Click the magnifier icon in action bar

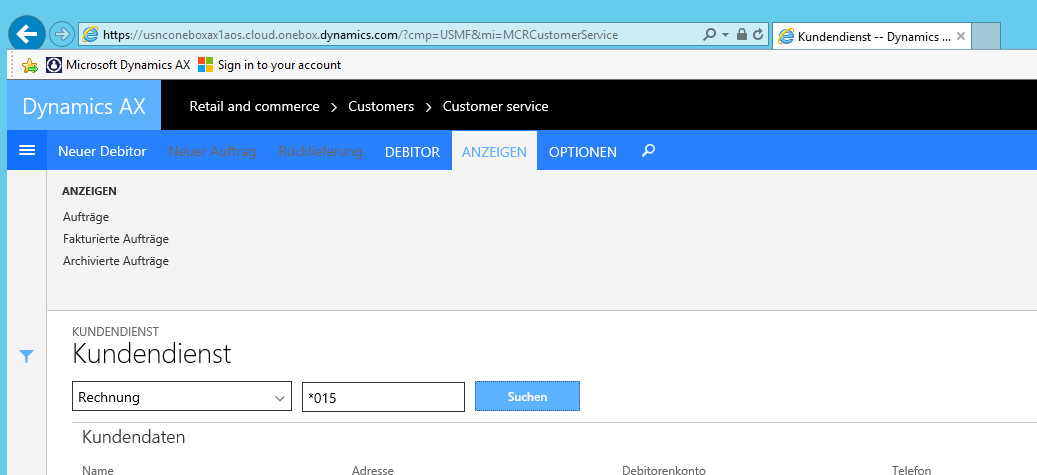pos(649,151)
